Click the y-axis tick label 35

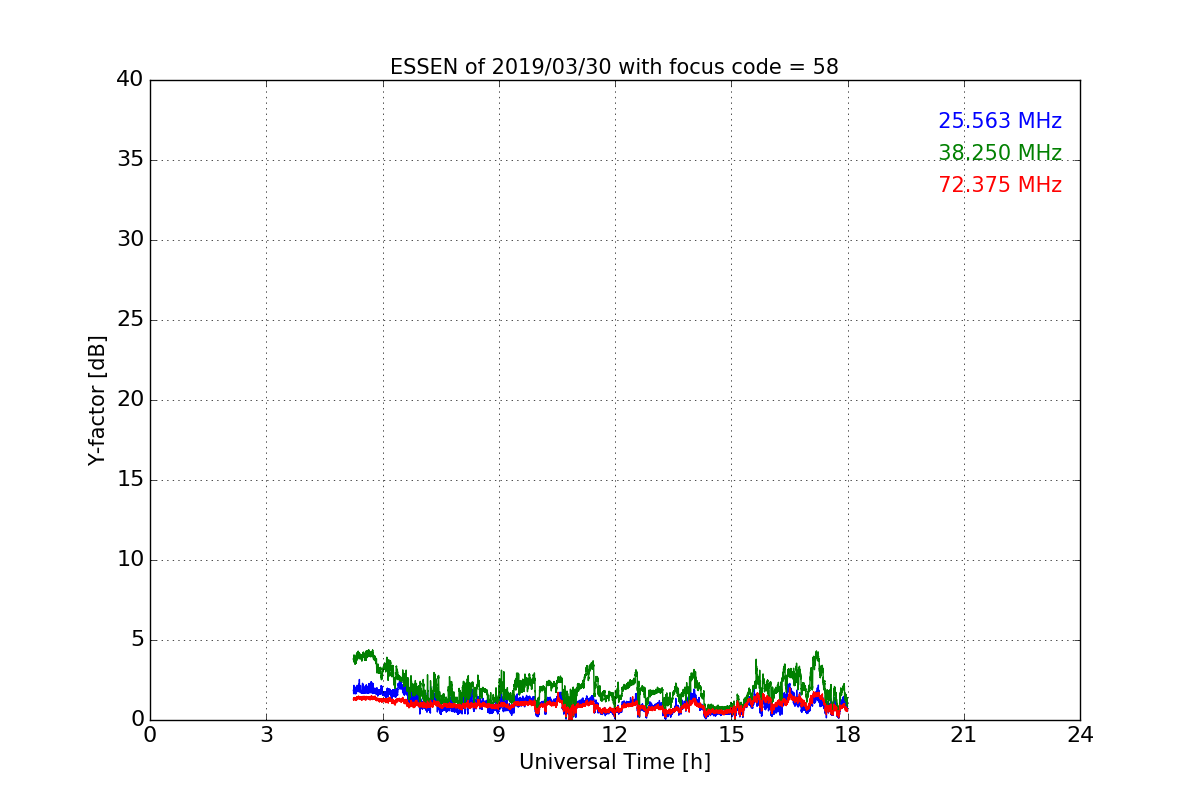130,160
